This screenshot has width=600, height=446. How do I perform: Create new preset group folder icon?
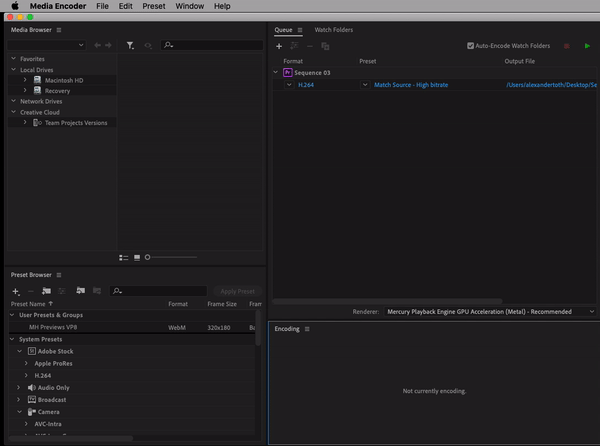point(46,291)
